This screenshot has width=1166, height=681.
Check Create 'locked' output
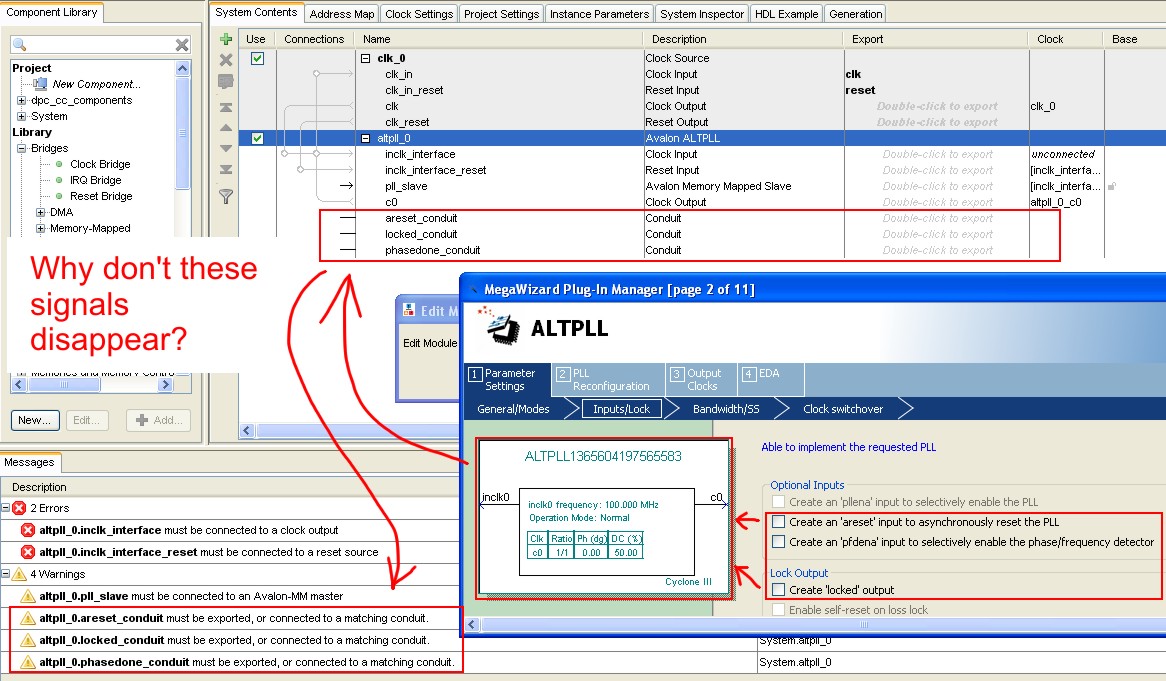click(779, 590)
